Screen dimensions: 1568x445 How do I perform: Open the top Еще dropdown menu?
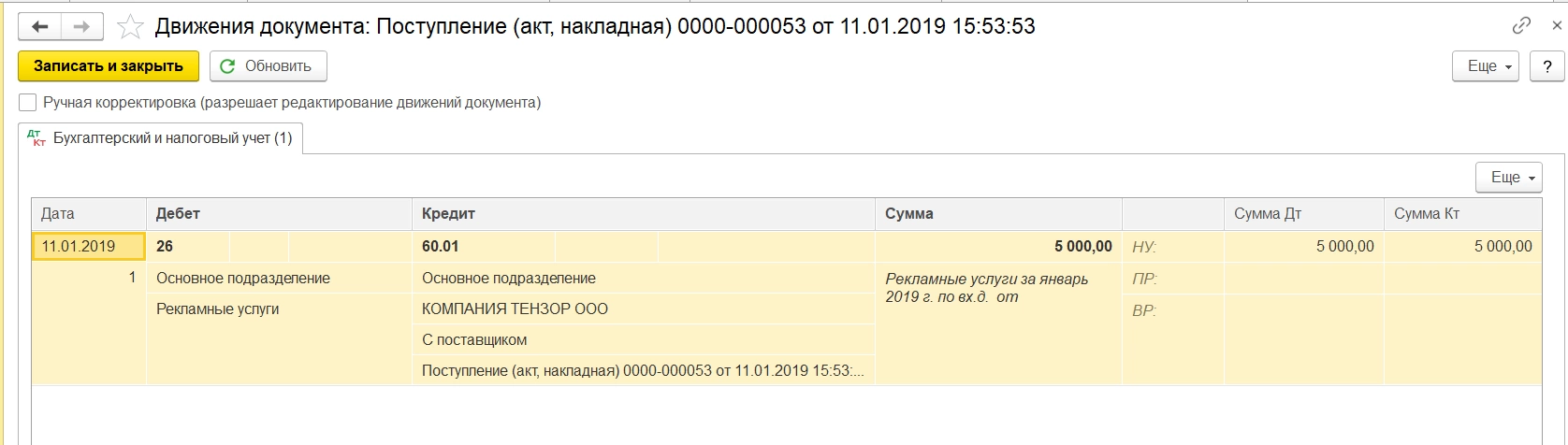(x=1484, y=66)
